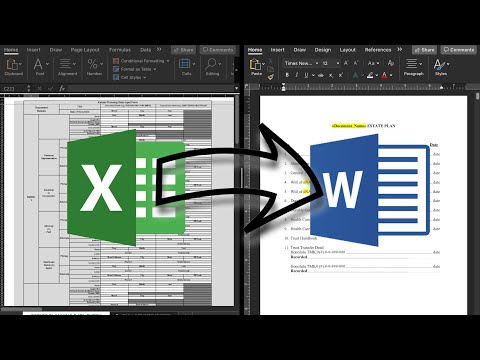480x360 pixels.
Task: Click Conditional Formatting button label
Action: [142, 61]
